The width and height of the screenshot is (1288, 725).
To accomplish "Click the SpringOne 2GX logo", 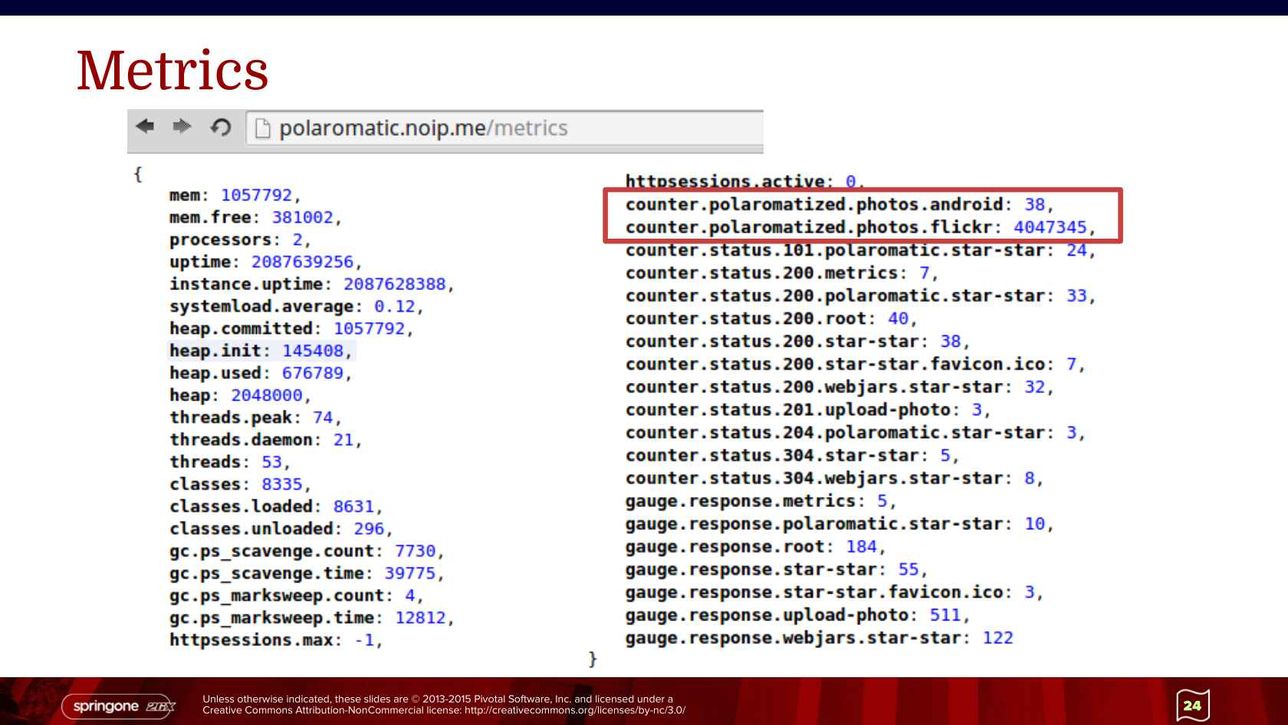I will [x=118, y=706].
